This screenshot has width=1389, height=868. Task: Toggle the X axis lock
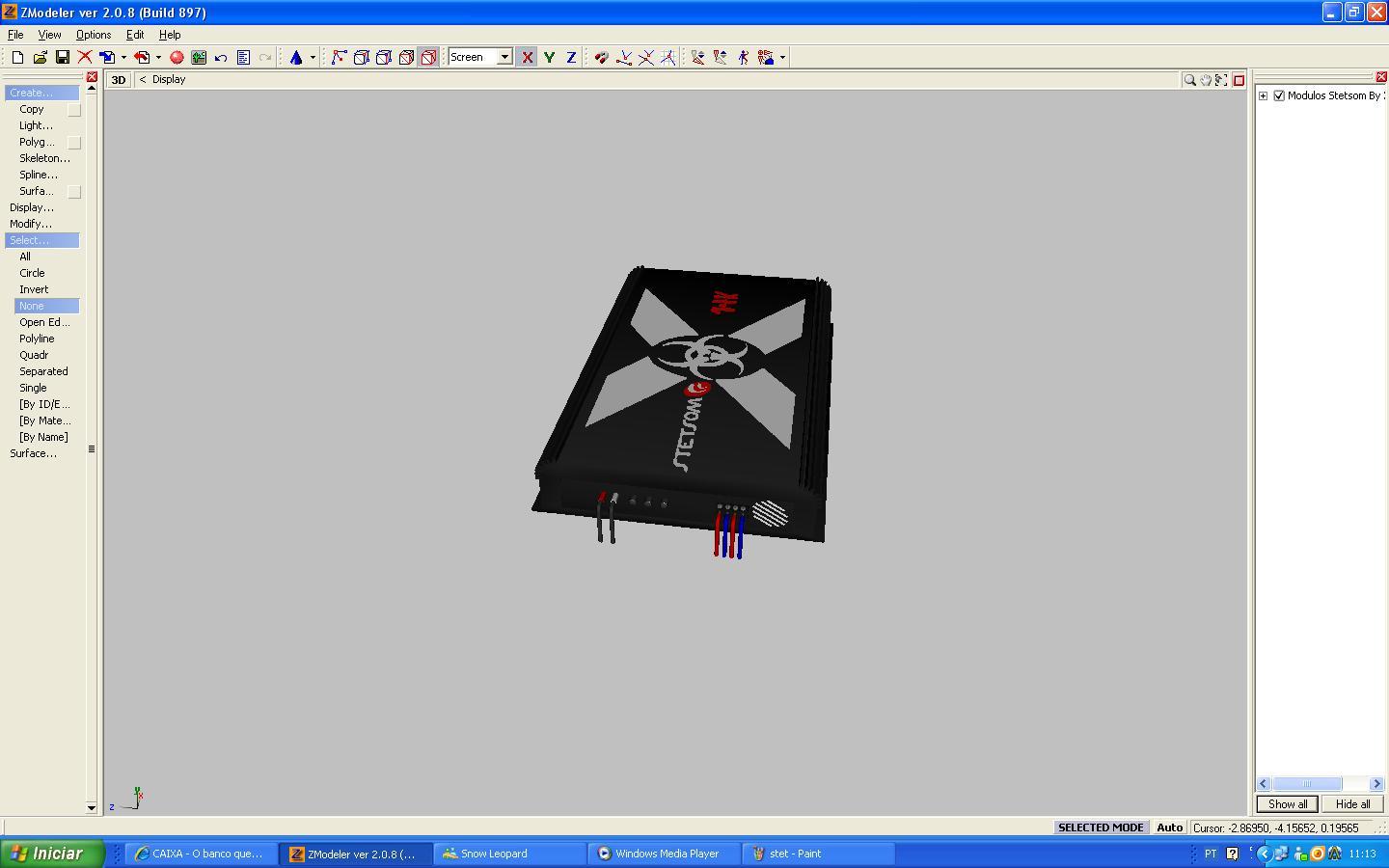point(527,58)
